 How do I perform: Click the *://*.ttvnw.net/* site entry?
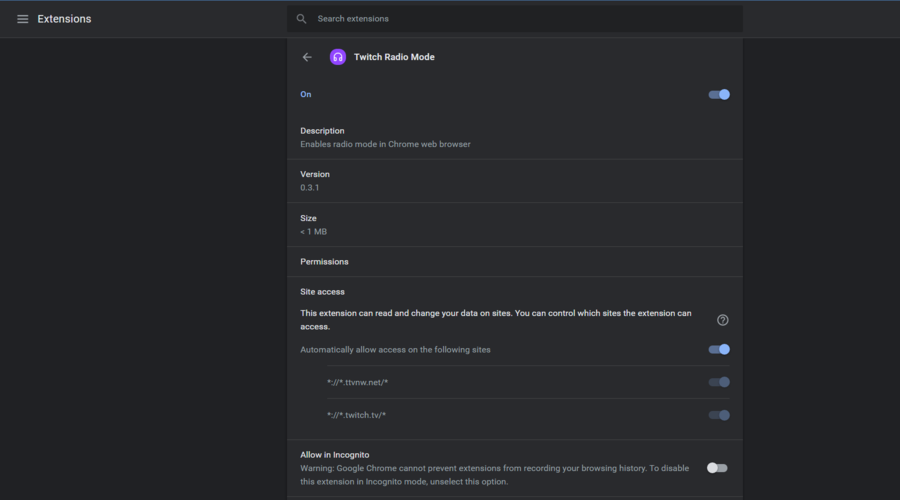(358, 382)
